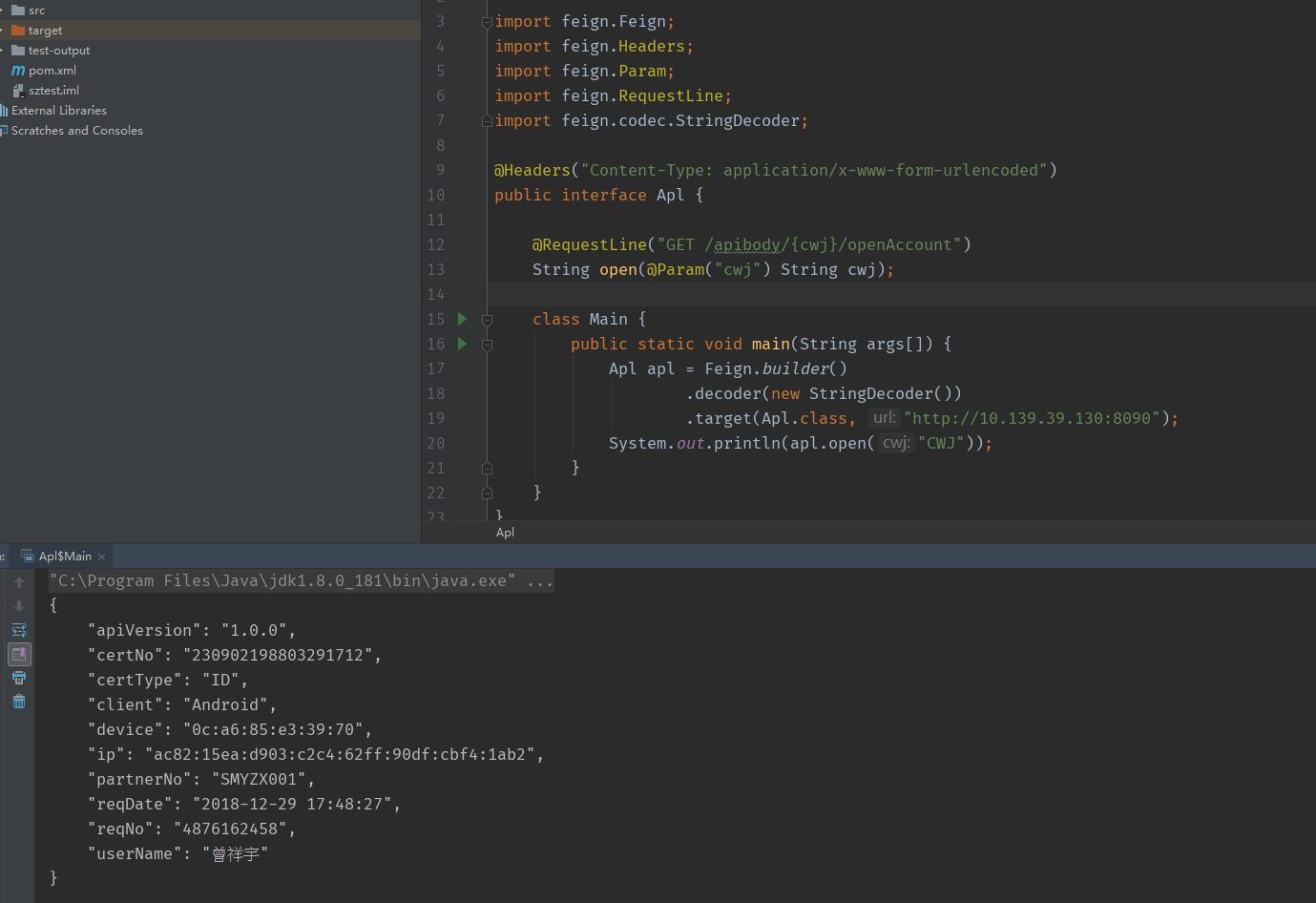
Task: Toggle scroll to end in Run console
Action: click(19, 654)
